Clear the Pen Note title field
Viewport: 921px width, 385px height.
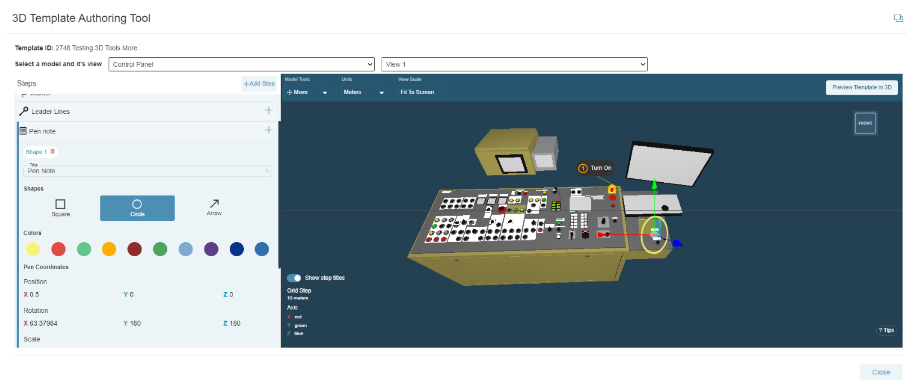(268, 171)
